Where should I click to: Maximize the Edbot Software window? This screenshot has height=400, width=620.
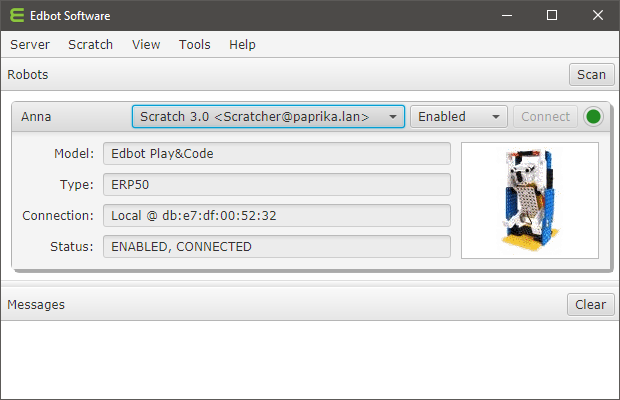tap(552, 15)
